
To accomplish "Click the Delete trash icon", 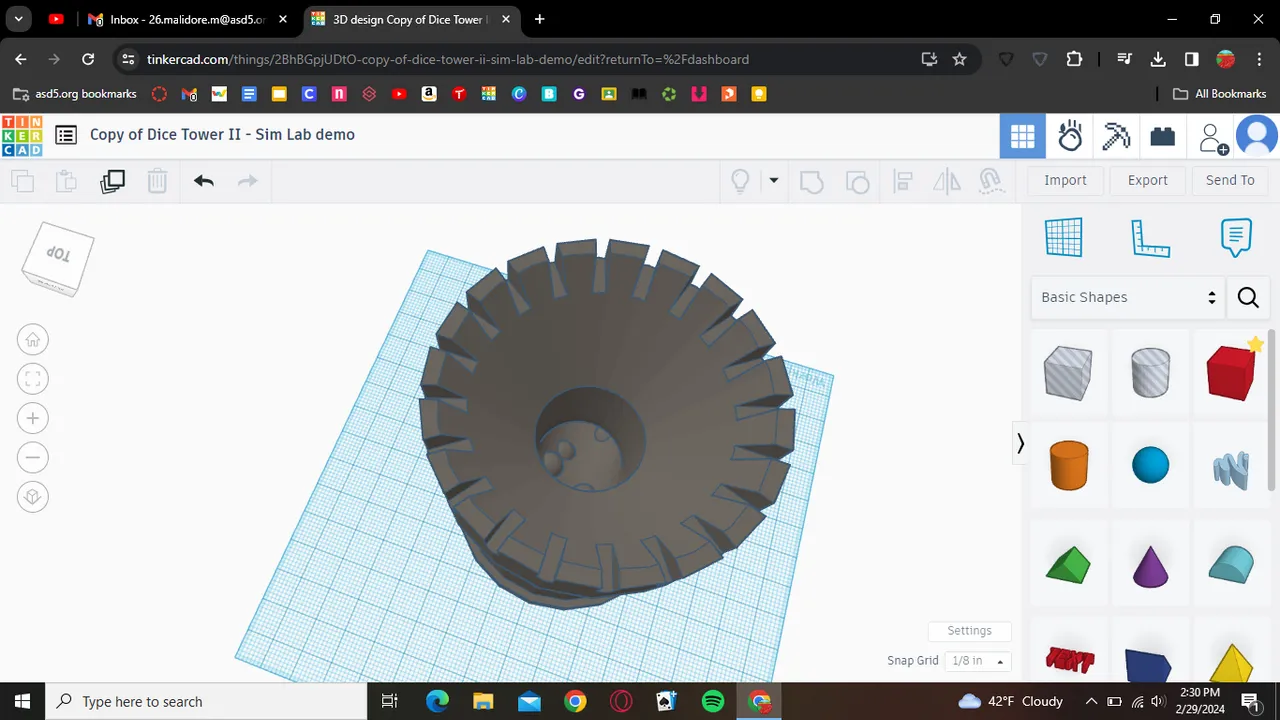I will (157, 181).
